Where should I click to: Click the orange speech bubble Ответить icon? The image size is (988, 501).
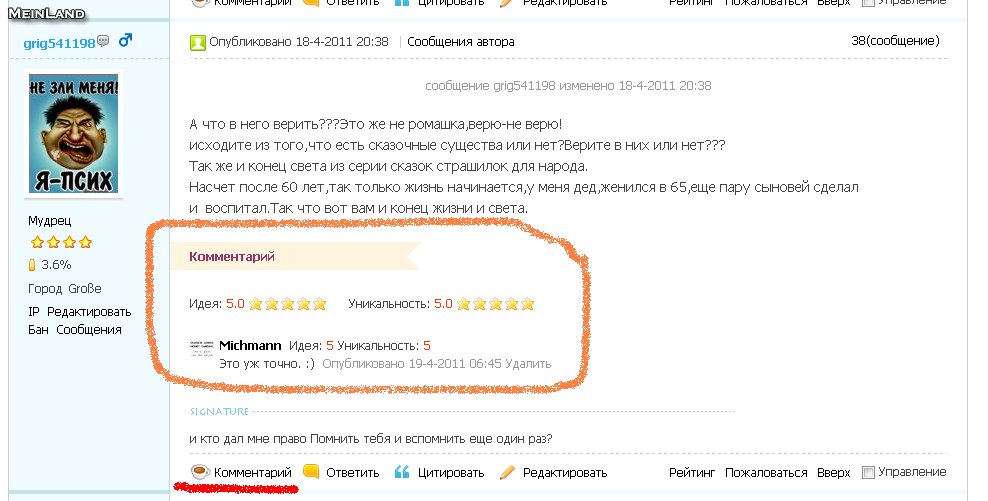[x=311, y=471]
